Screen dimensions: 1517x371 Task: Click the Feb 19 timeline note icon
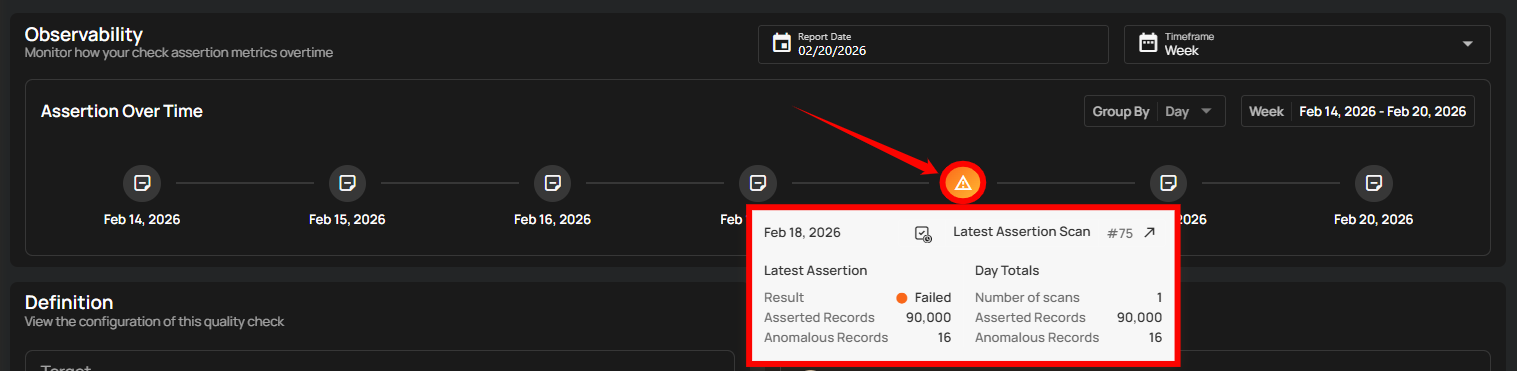coord(1168,183)
